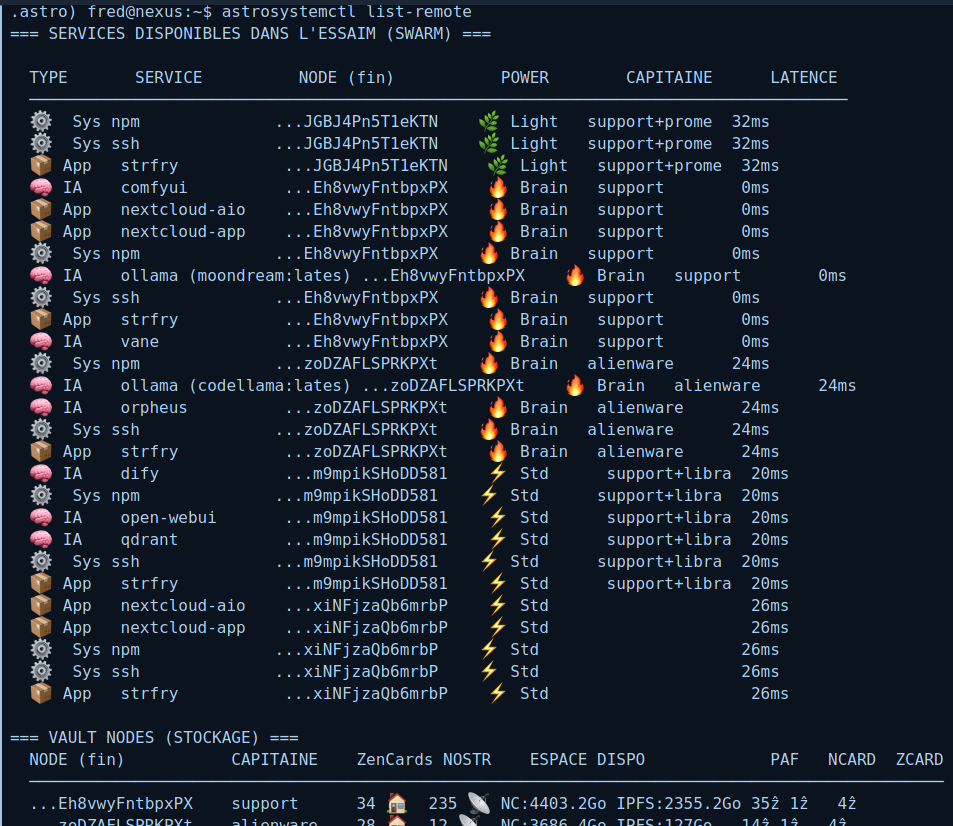Click the ZenCards column header
The height and width of the screenshot is (826, 953).
click(395, 759)
